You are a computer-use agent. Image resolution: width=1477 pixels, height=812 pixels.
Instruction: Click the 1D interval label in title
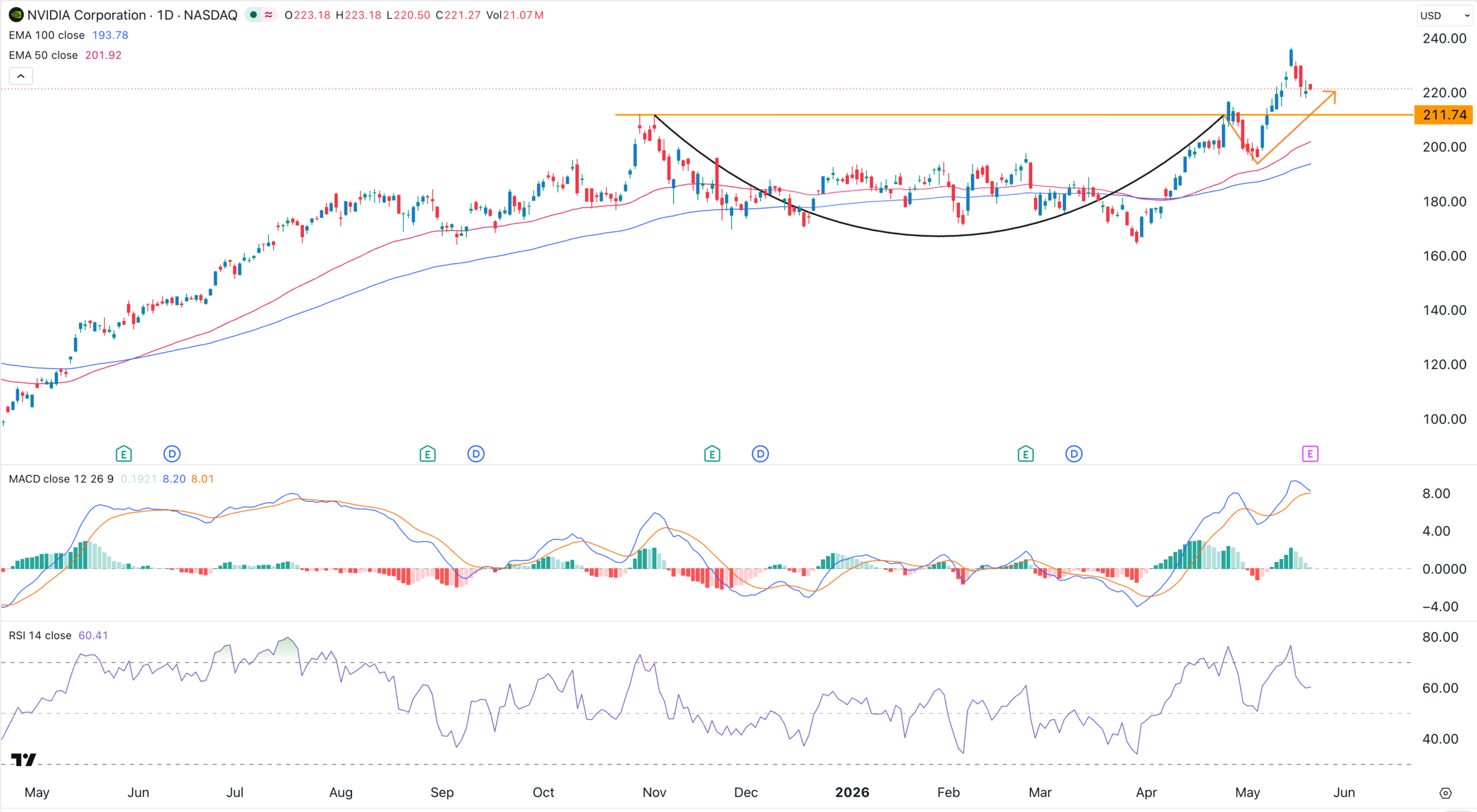[166, 15]
